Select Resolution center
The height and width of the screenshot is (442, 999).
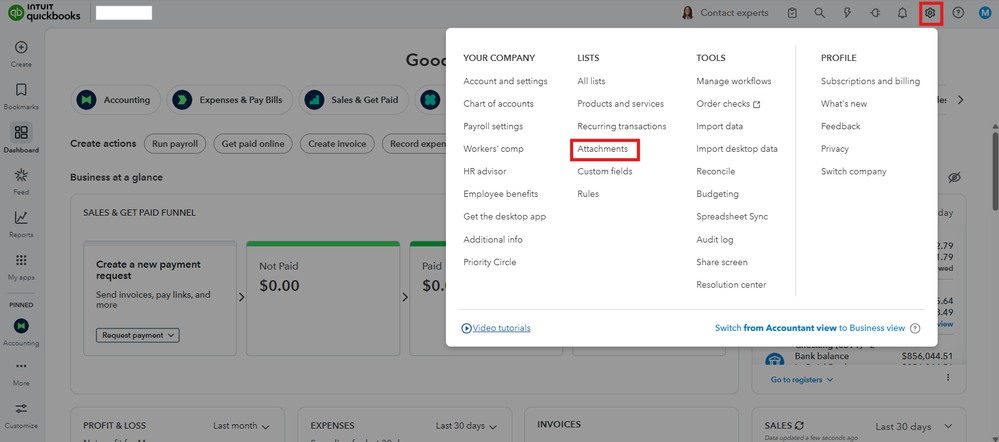pos(731,285)
